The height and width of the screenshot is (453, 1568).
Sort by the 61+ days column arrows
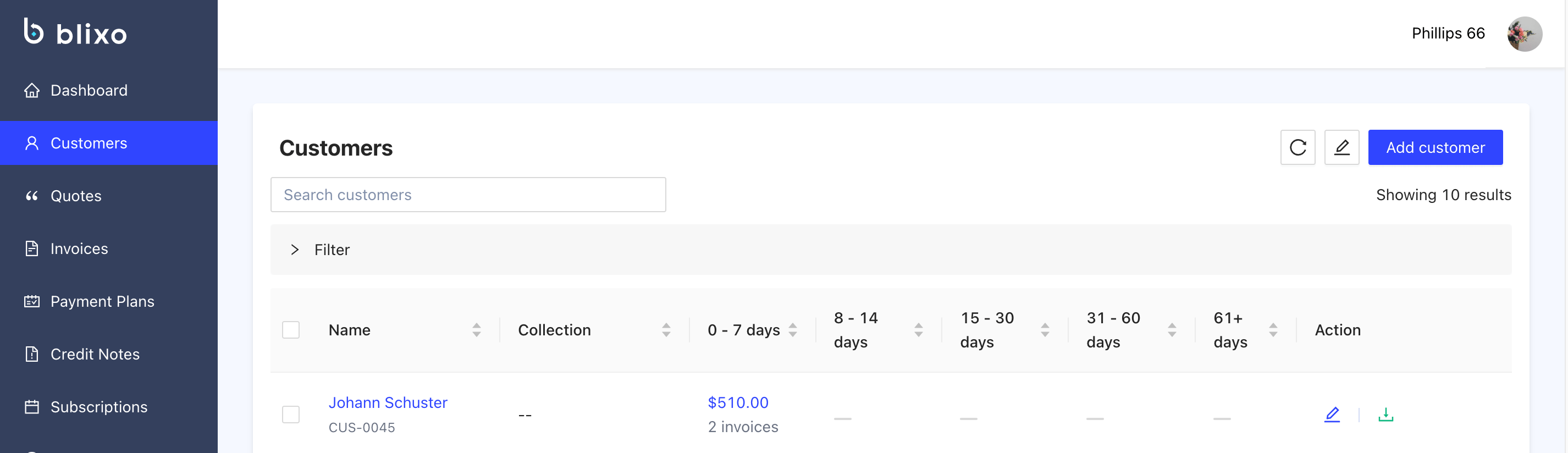pos(1273,330)
